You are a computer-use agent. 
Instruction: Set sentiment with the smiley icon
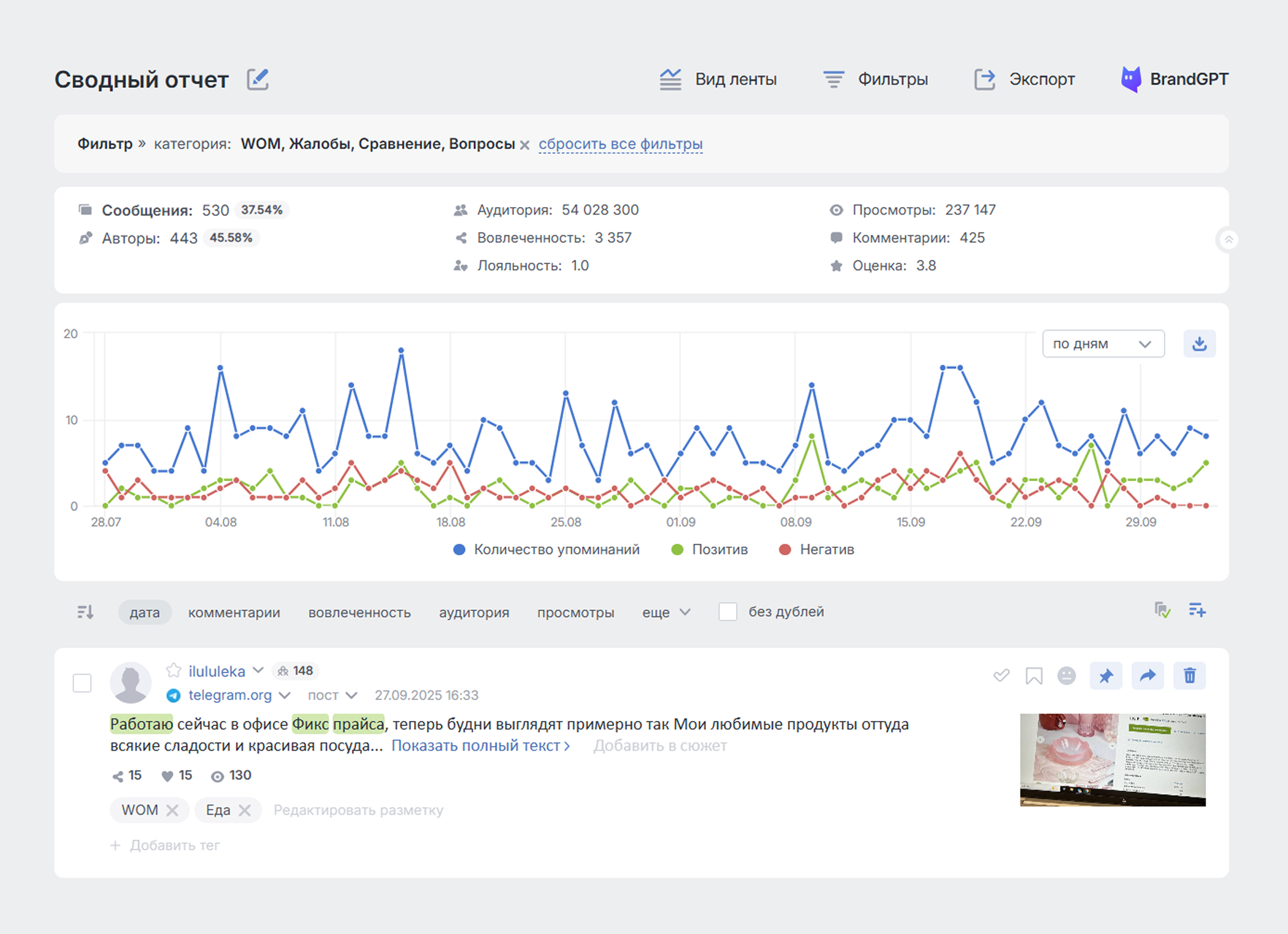tap(1066, 676)
